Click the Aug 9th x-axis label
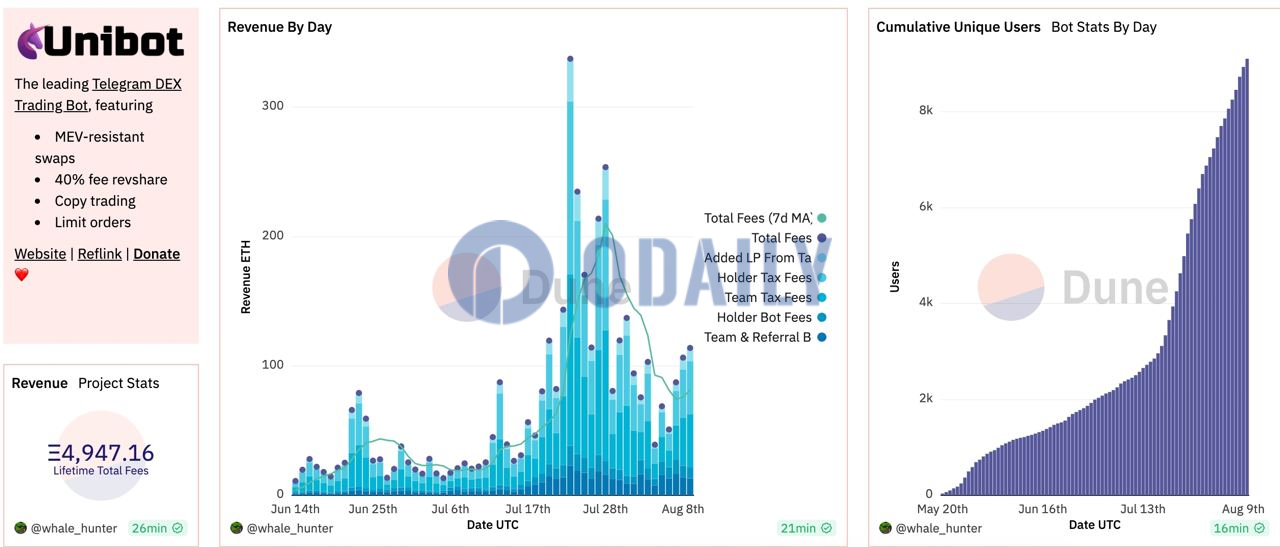The image size is (1280, 547). pyautogui.click(x=1243, y=509)
